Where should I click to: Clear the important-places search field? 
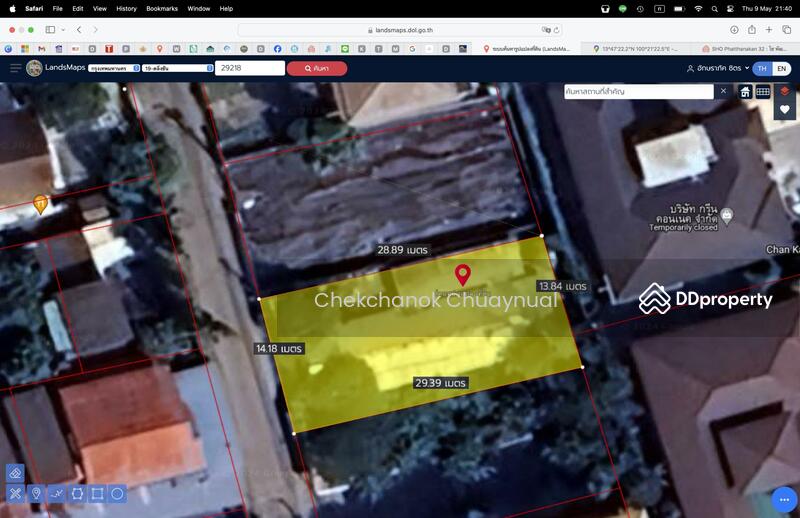click(x=724, y=91)
